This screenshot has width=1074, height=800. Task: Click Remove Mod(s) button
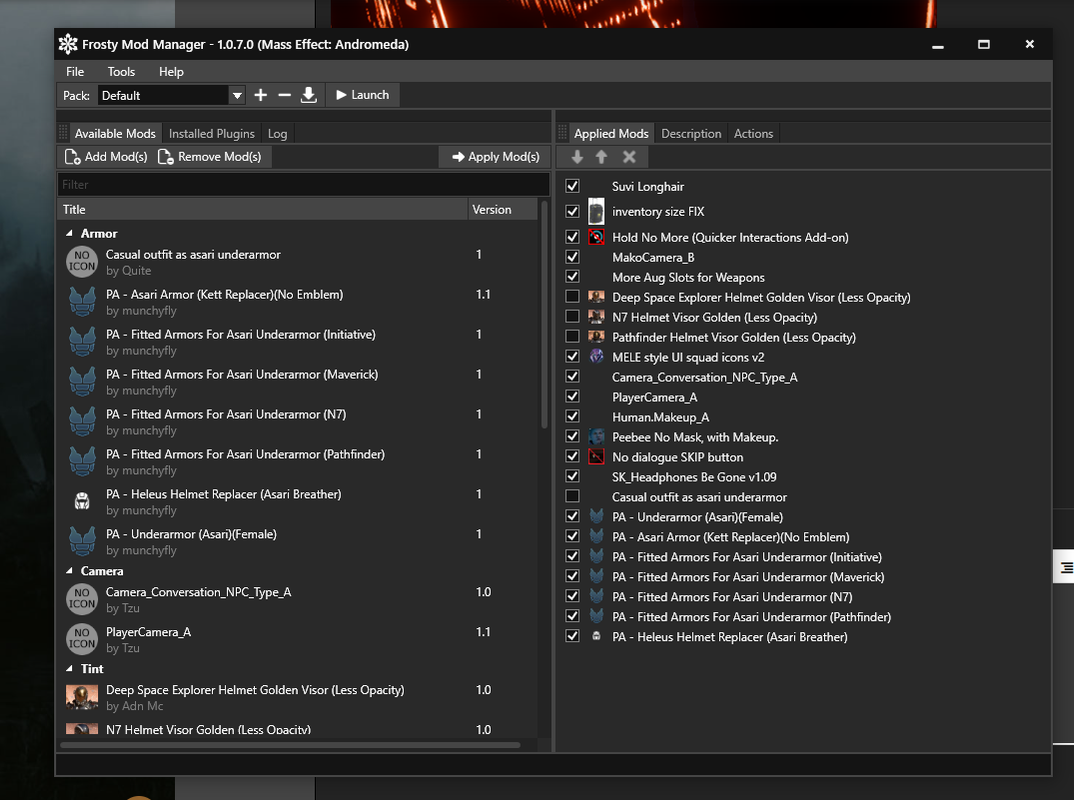pos(210,157)
